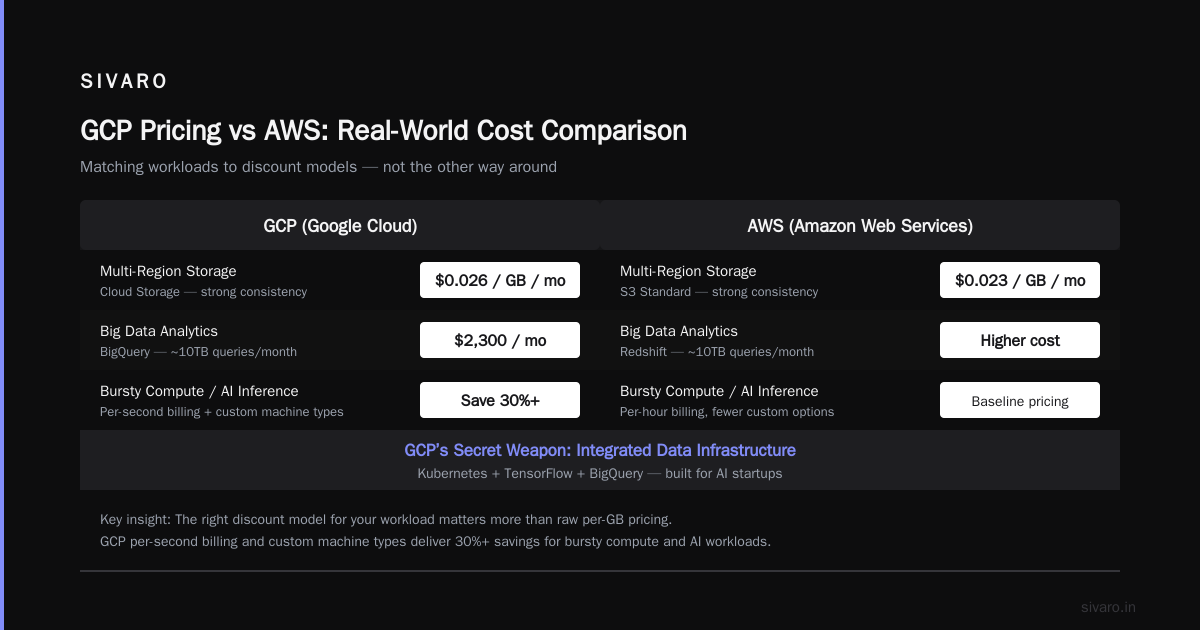1200x630 pixels.
Task: Click BigQuery — ~10TB queries/month text
Action: pyautogui.click(x=198, y=352)
